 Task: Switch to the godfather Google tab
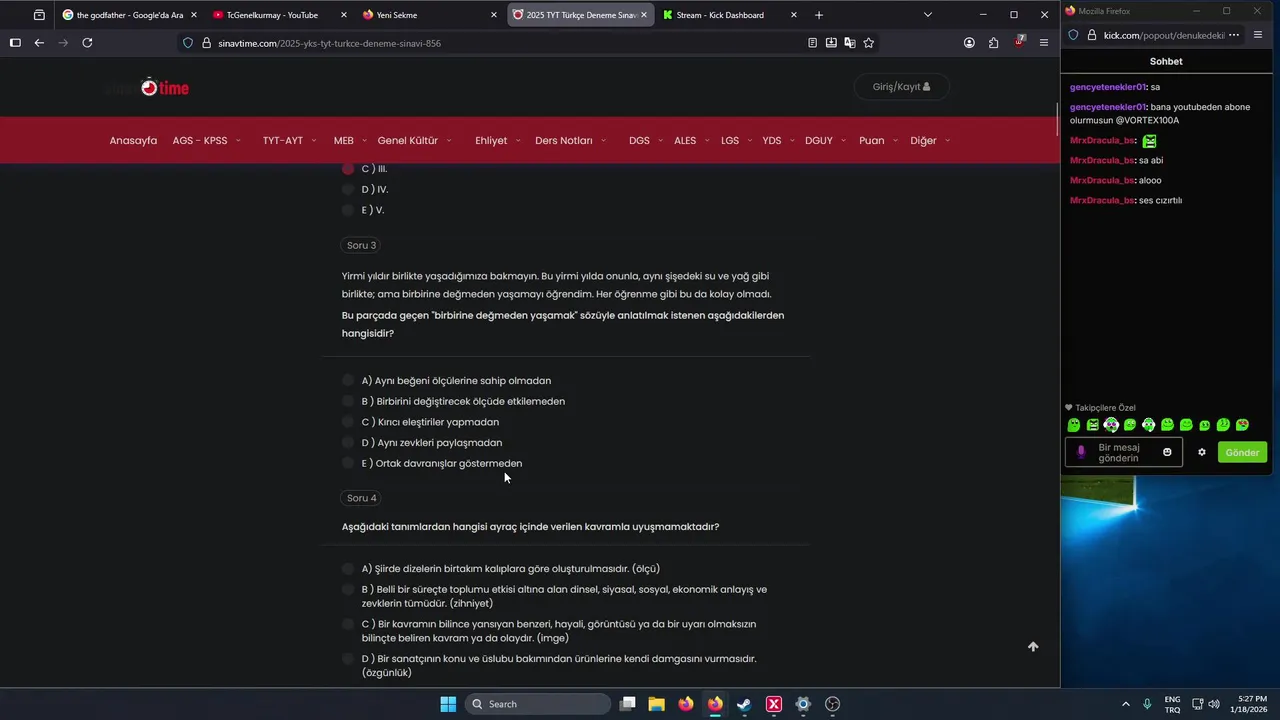tap(128, 15)
